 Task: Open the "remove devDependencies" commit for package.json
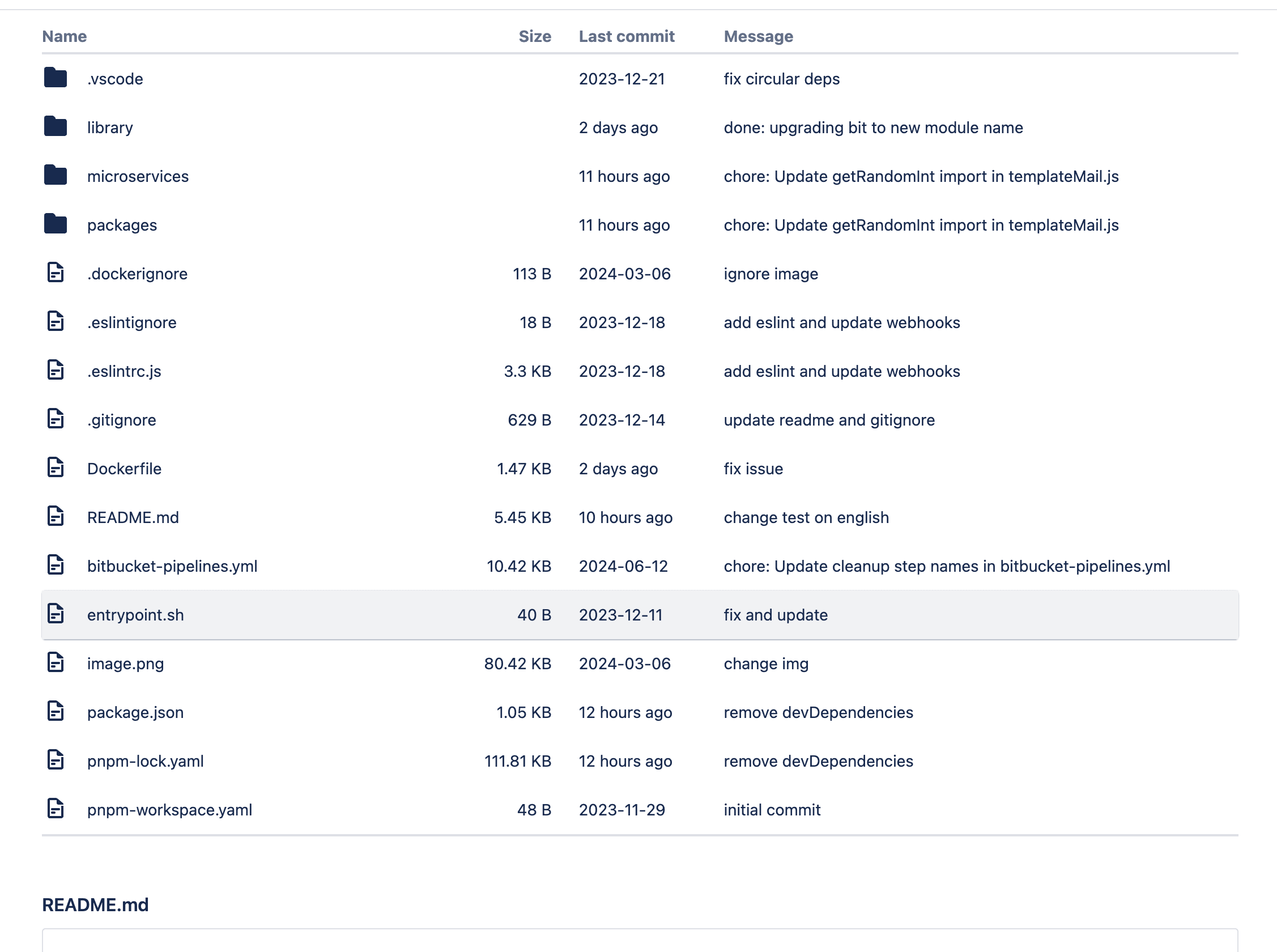818,712
